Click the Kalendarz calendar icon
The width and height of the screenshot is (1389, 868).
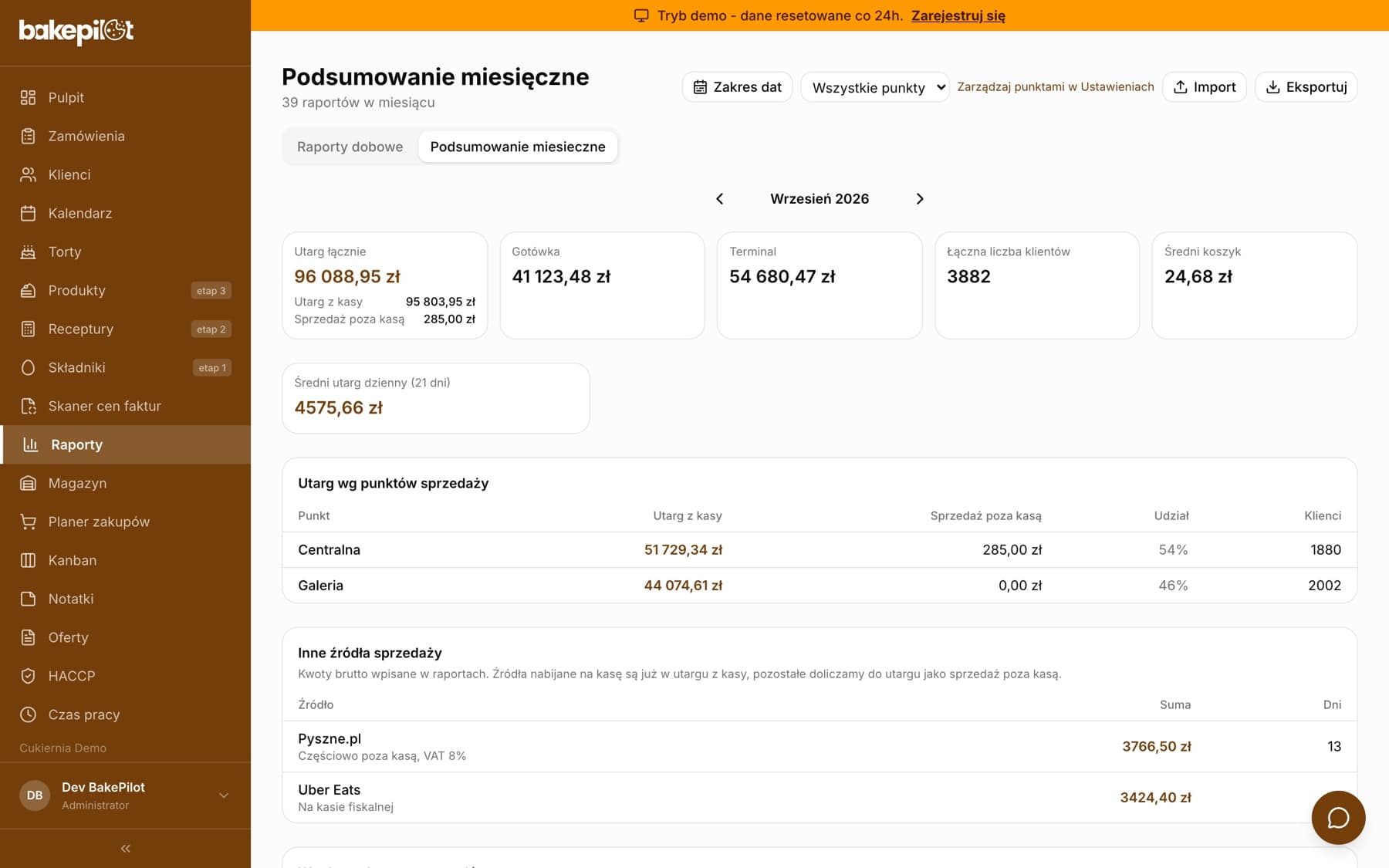point(28,213)
